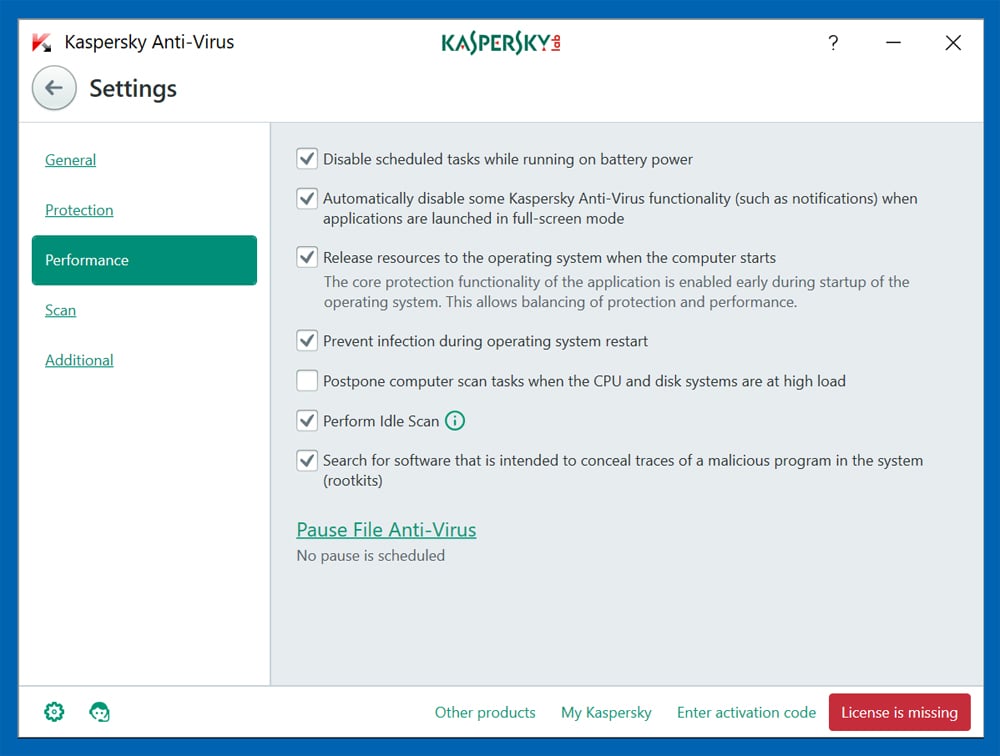This screenshot has width=1000, height=756.
Task: Click the red License is missing button
Action: coord(899,712)
